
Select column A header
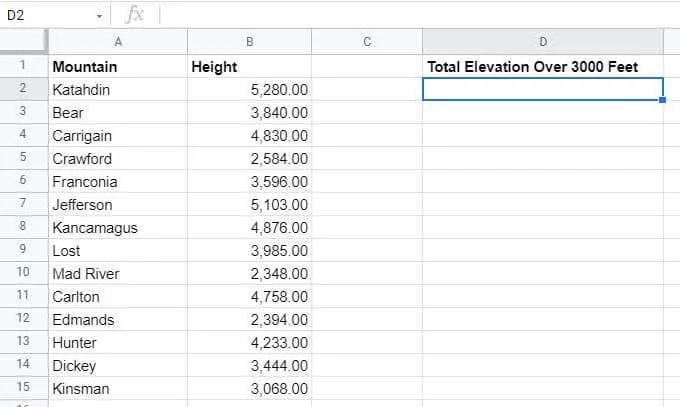(118, 42)
